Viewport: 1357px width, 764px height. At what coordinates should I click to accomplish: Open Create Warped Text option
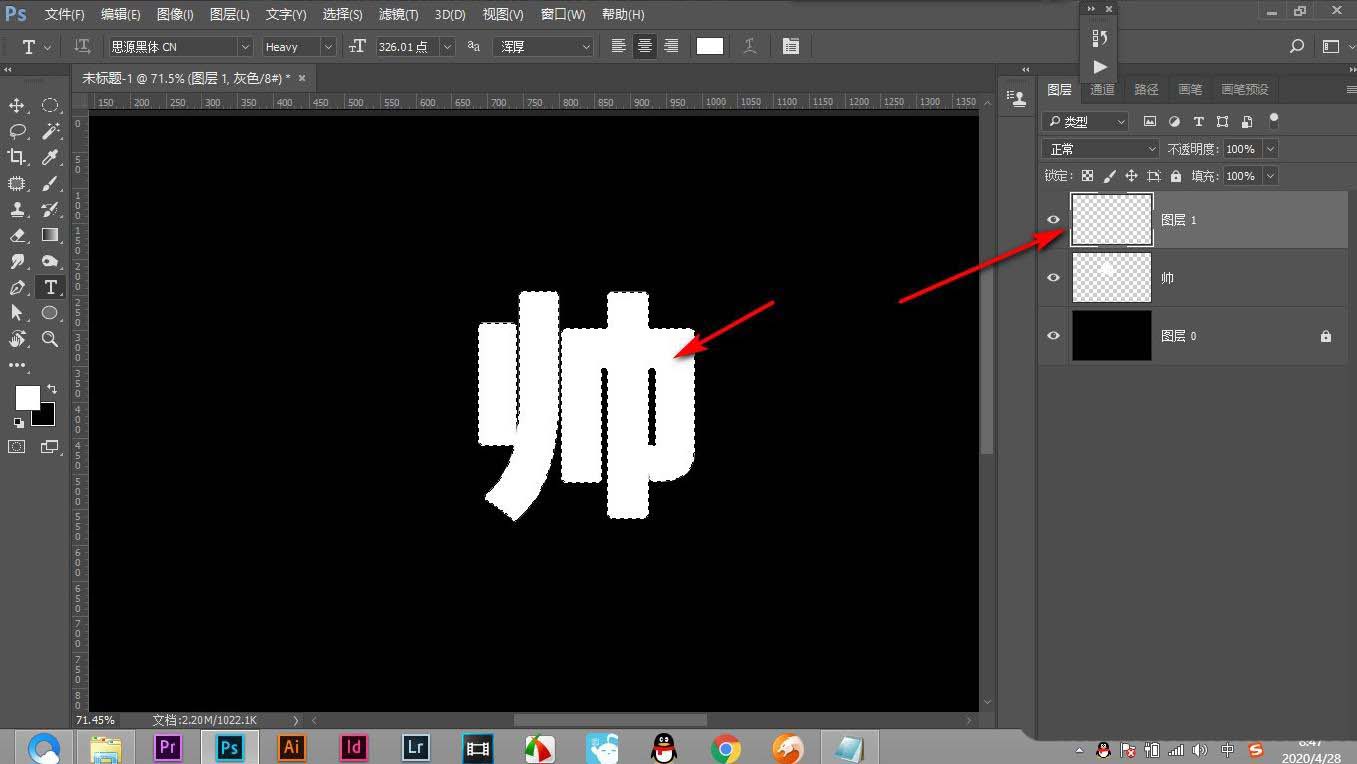pos(750,46)
